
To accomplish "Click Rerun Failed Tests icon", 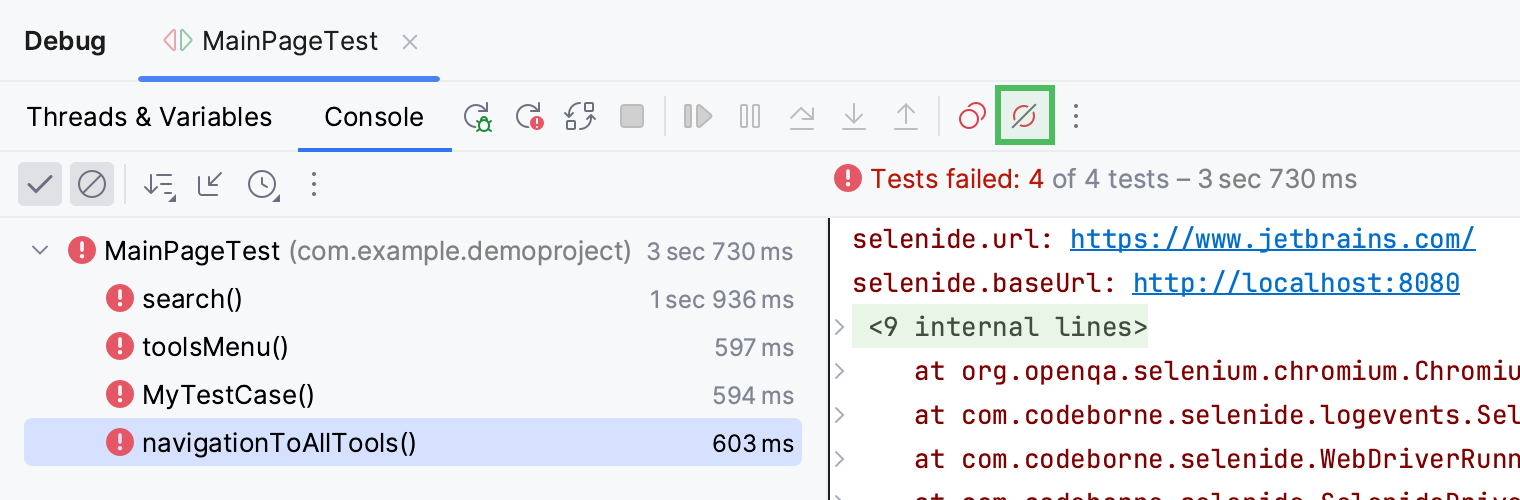I will 529,117.
